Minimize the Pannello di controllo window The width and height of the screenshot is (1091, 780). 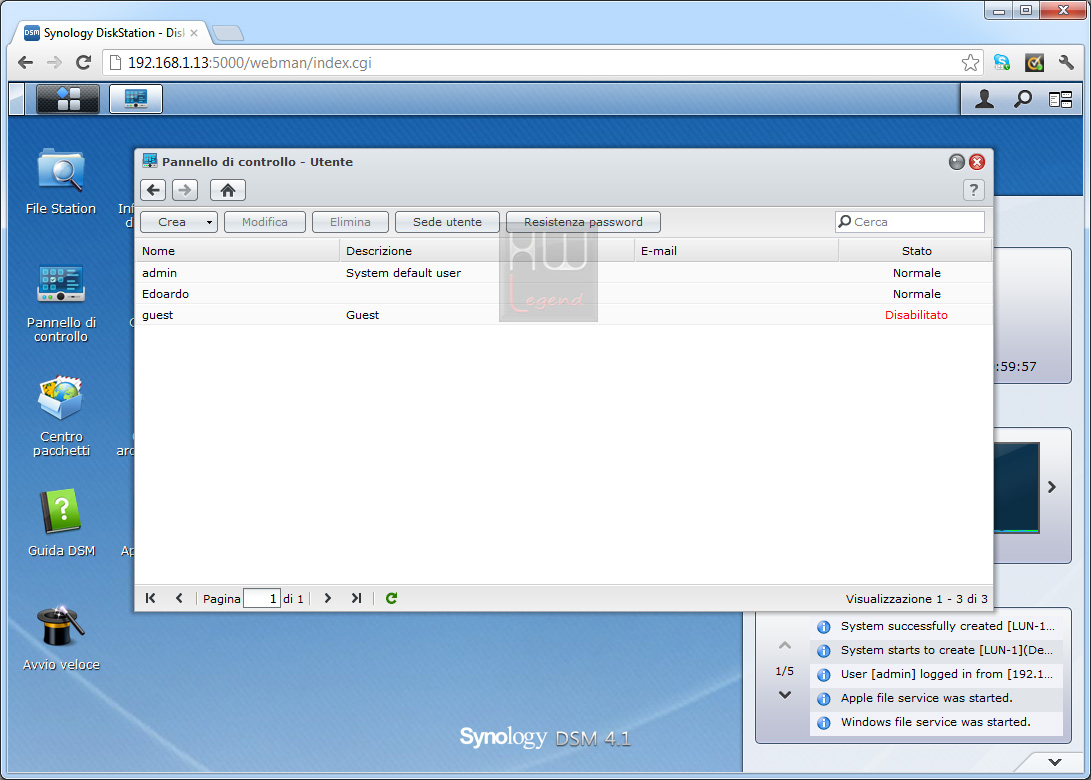click(x=957, y=162)
